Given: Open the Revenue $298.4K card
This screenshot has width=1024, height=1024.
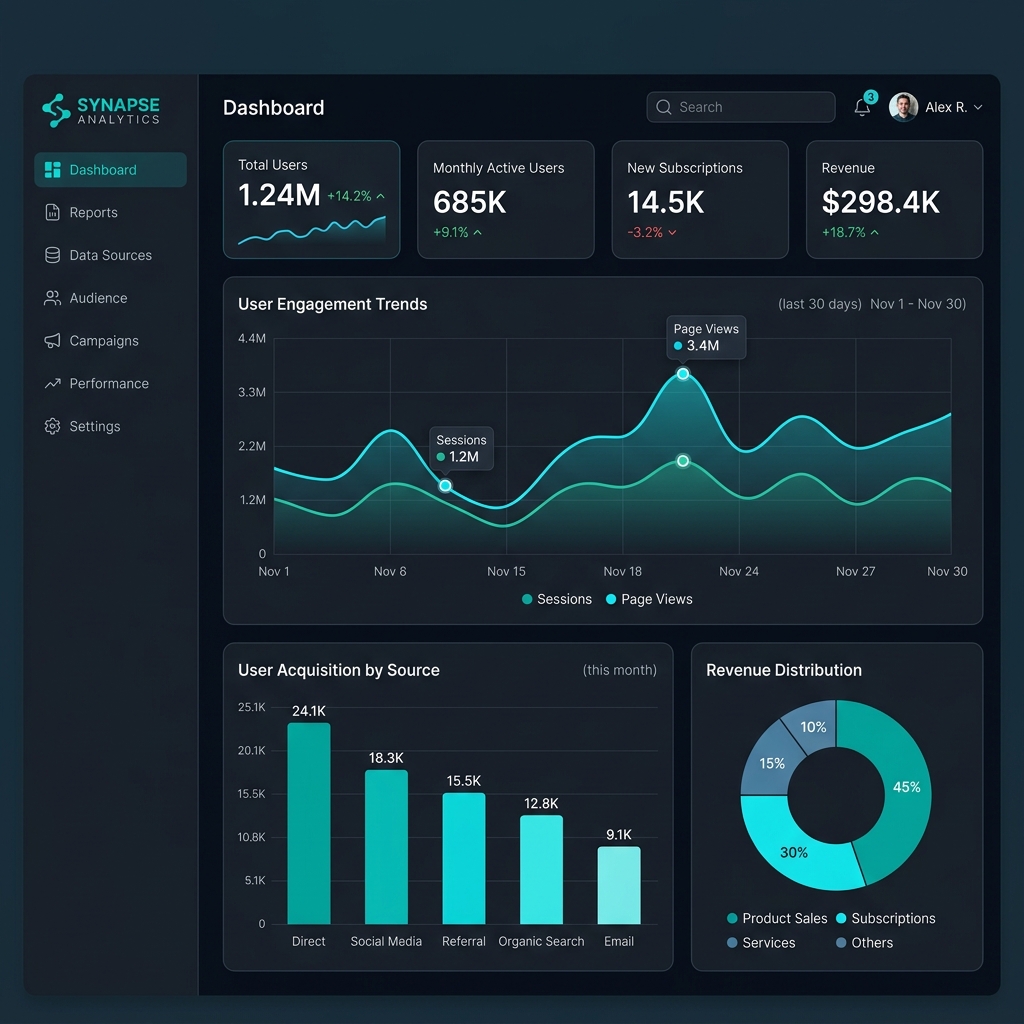Looking at the screenshot, I should [x=894, y=199].
